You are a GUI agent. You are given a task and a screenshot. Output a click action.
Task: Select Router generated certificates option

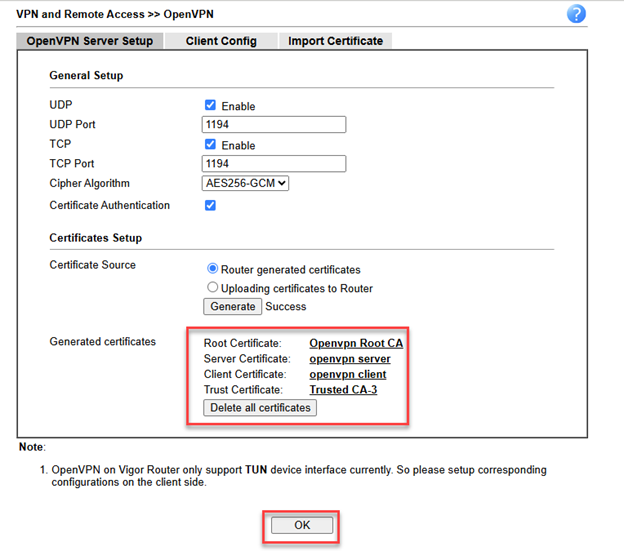point(212,269)
